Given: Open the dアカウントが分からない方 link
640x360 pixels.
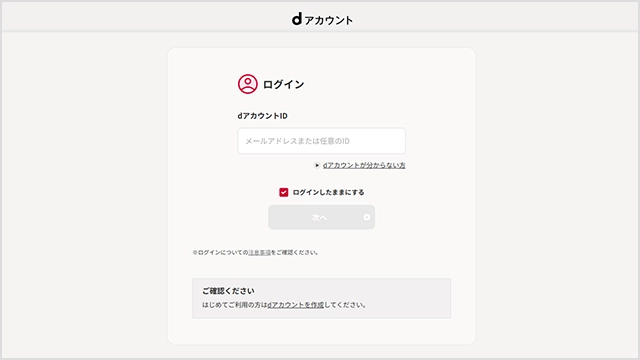Looking at the screenshot, I should [364, 165].
